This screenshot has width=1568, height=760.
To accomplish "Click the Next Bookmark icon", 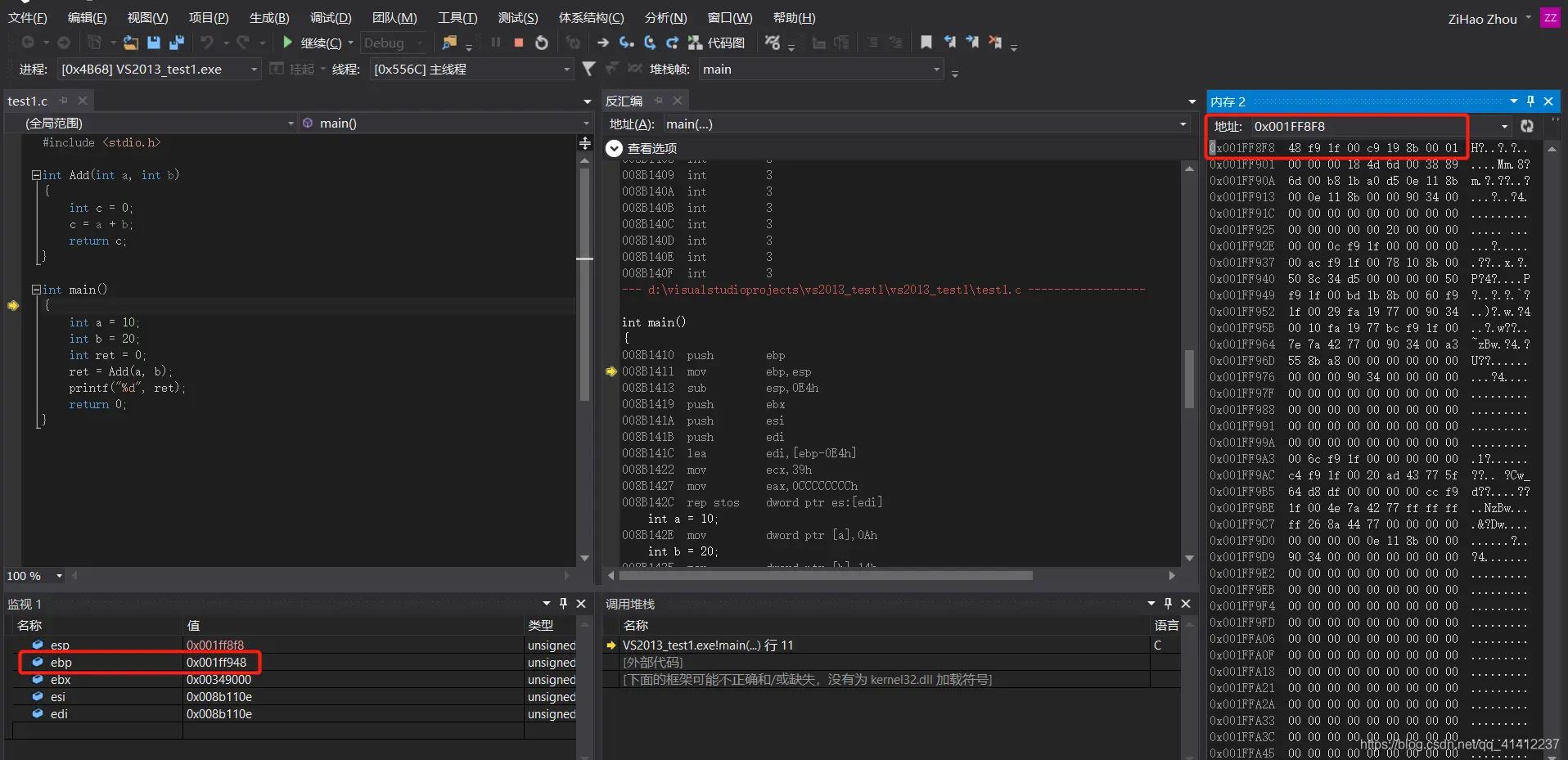I will (x=972, y=42).
